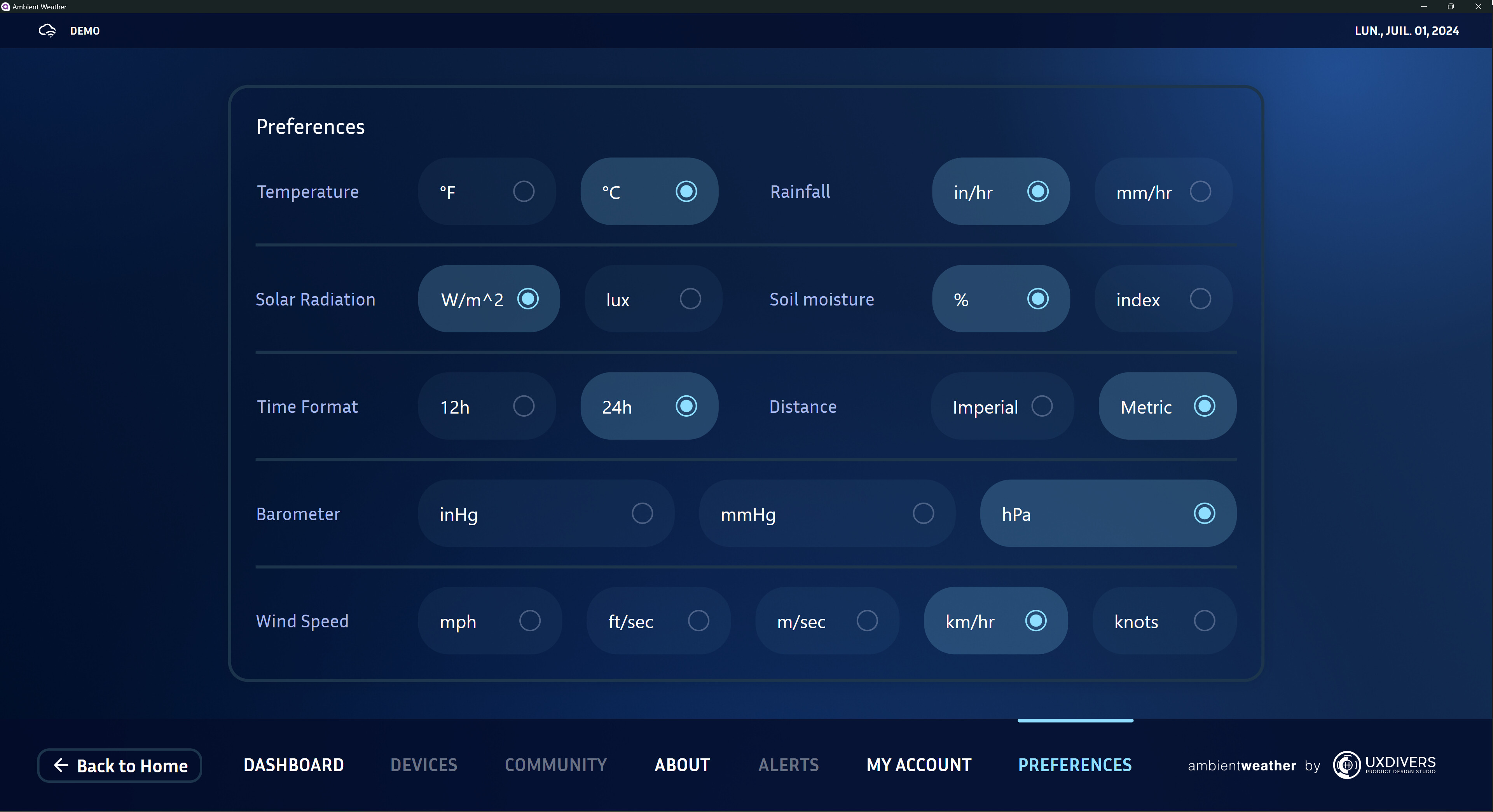Choose mph wind speed
This screenshot has height=812, width=1493.
click(x=490, y=621)
